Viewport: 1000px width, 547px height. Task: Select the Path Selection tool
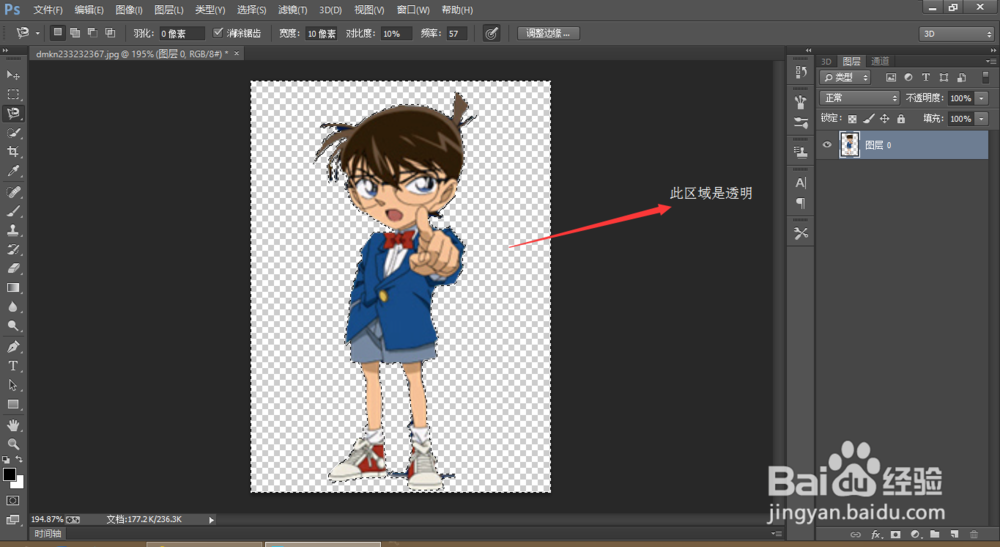point(13,385)
